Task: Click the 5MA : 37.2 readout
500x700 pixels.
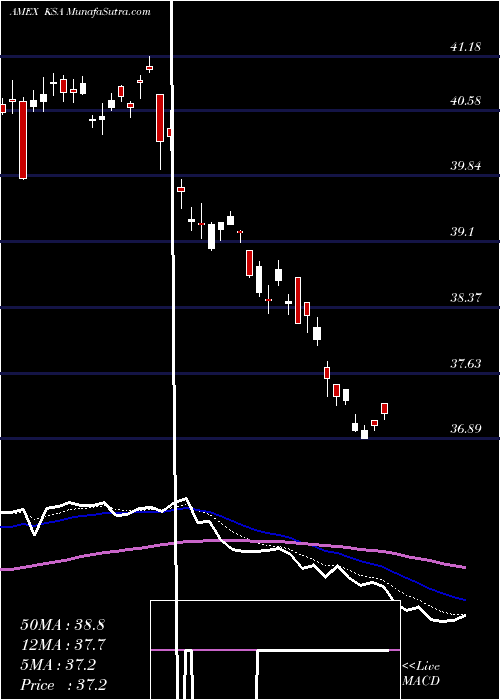Action: pyautogui.click(x=58, y=665)
